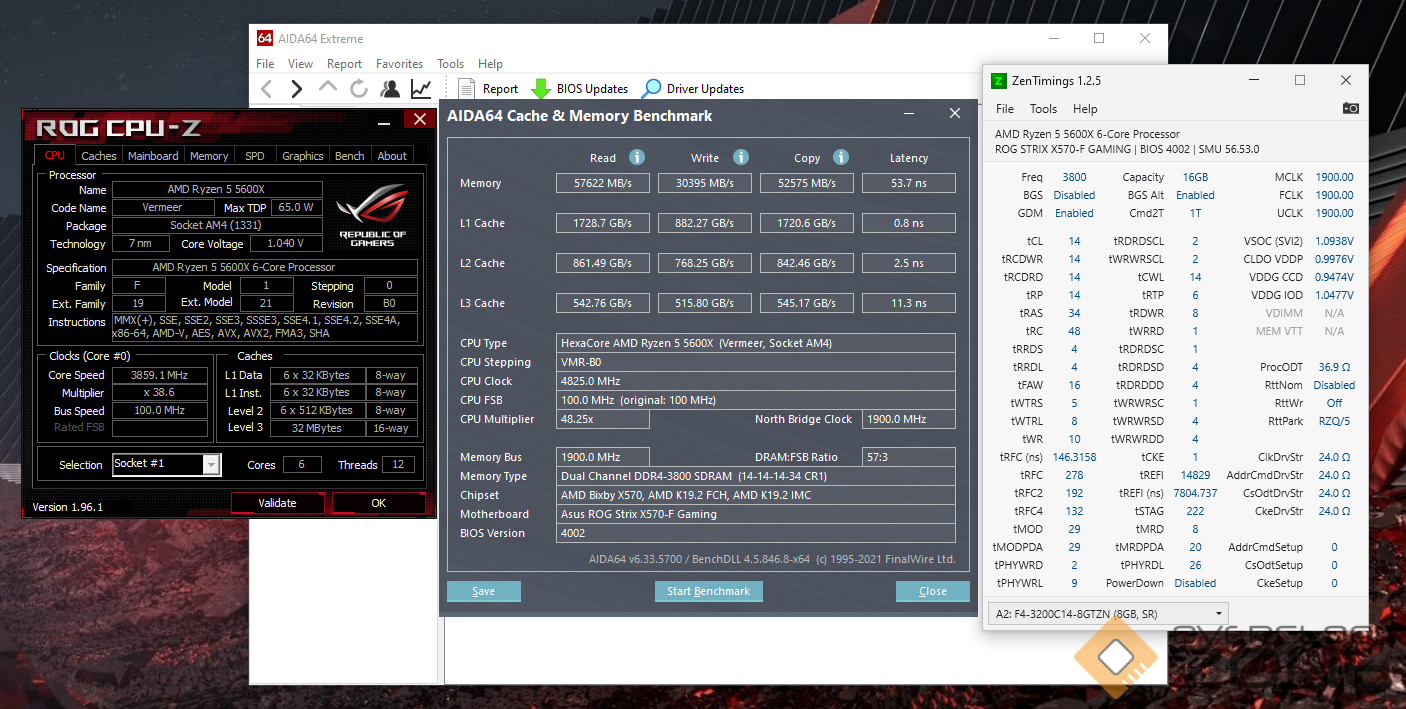Click the info icon next to Read

coord(637,157)
